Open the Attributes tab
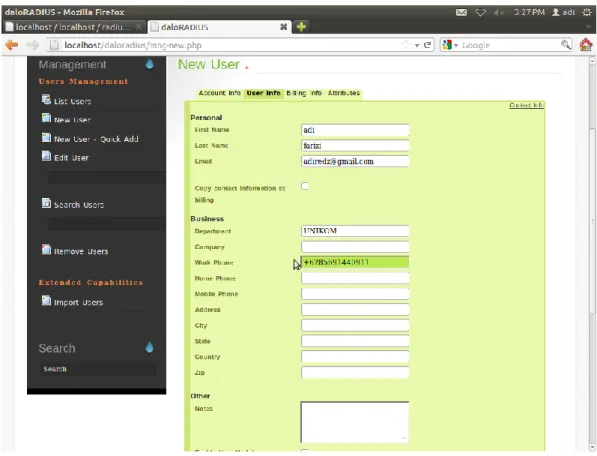 344,93
